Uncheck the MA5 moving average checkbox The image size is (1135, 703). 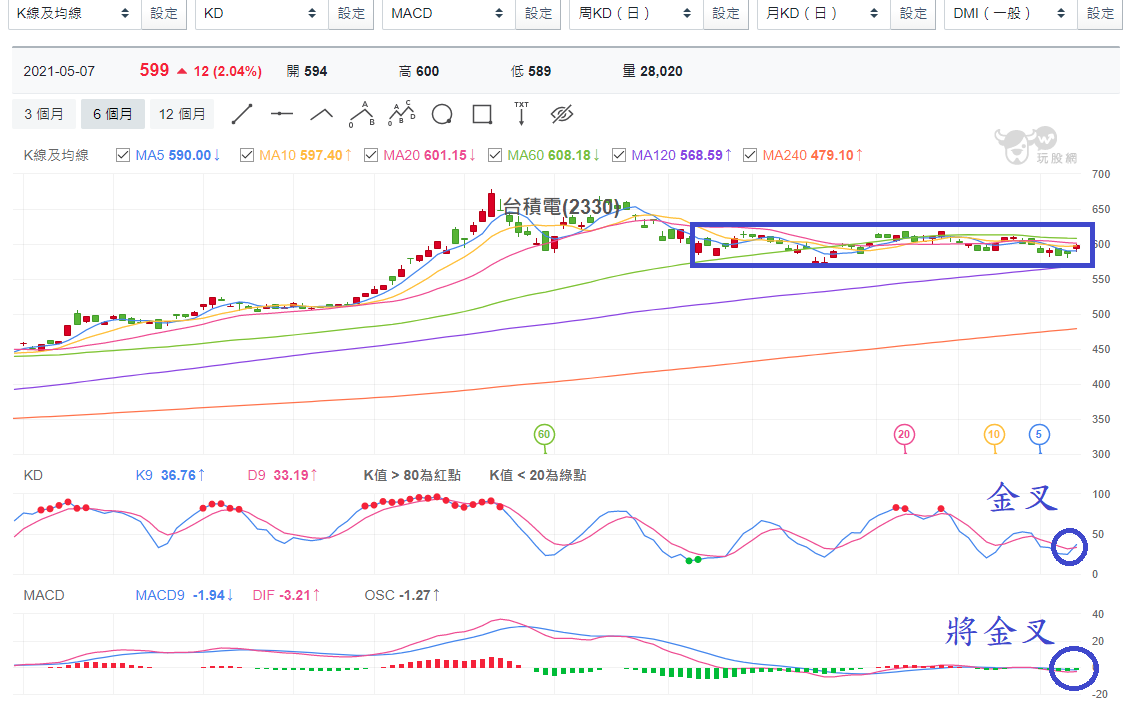tap(123, 155)
